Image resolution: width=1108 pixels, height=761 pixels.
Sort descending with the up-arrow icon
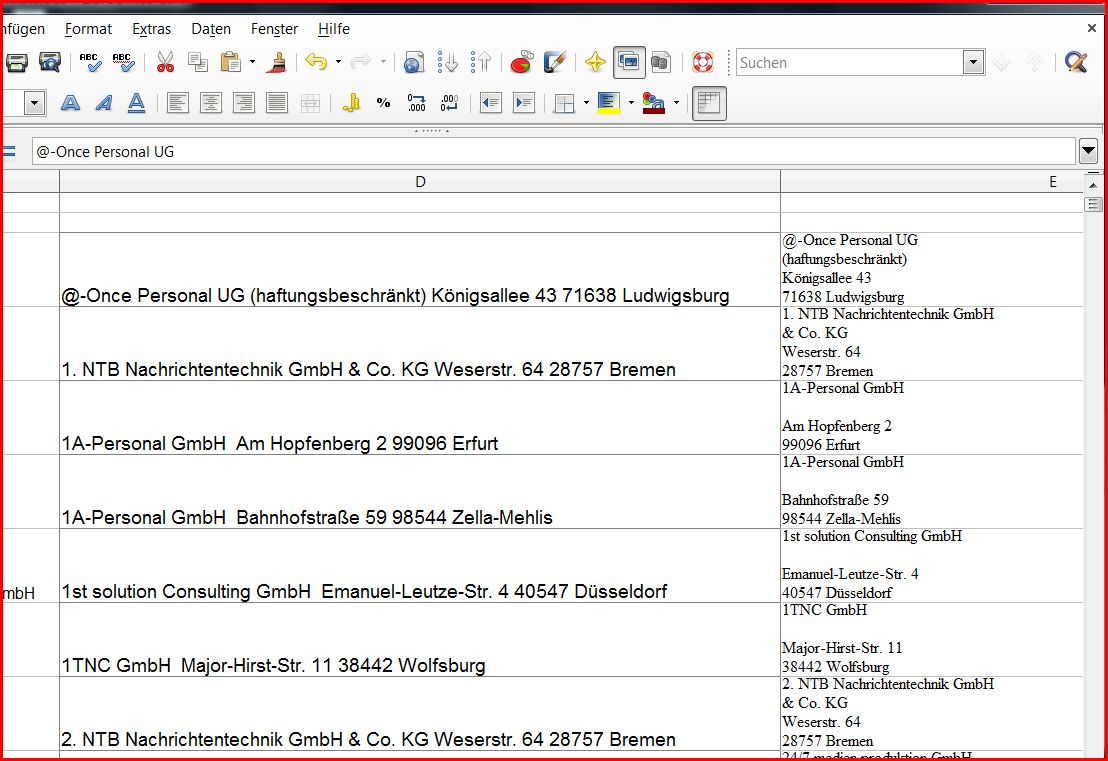coord(481,62)
